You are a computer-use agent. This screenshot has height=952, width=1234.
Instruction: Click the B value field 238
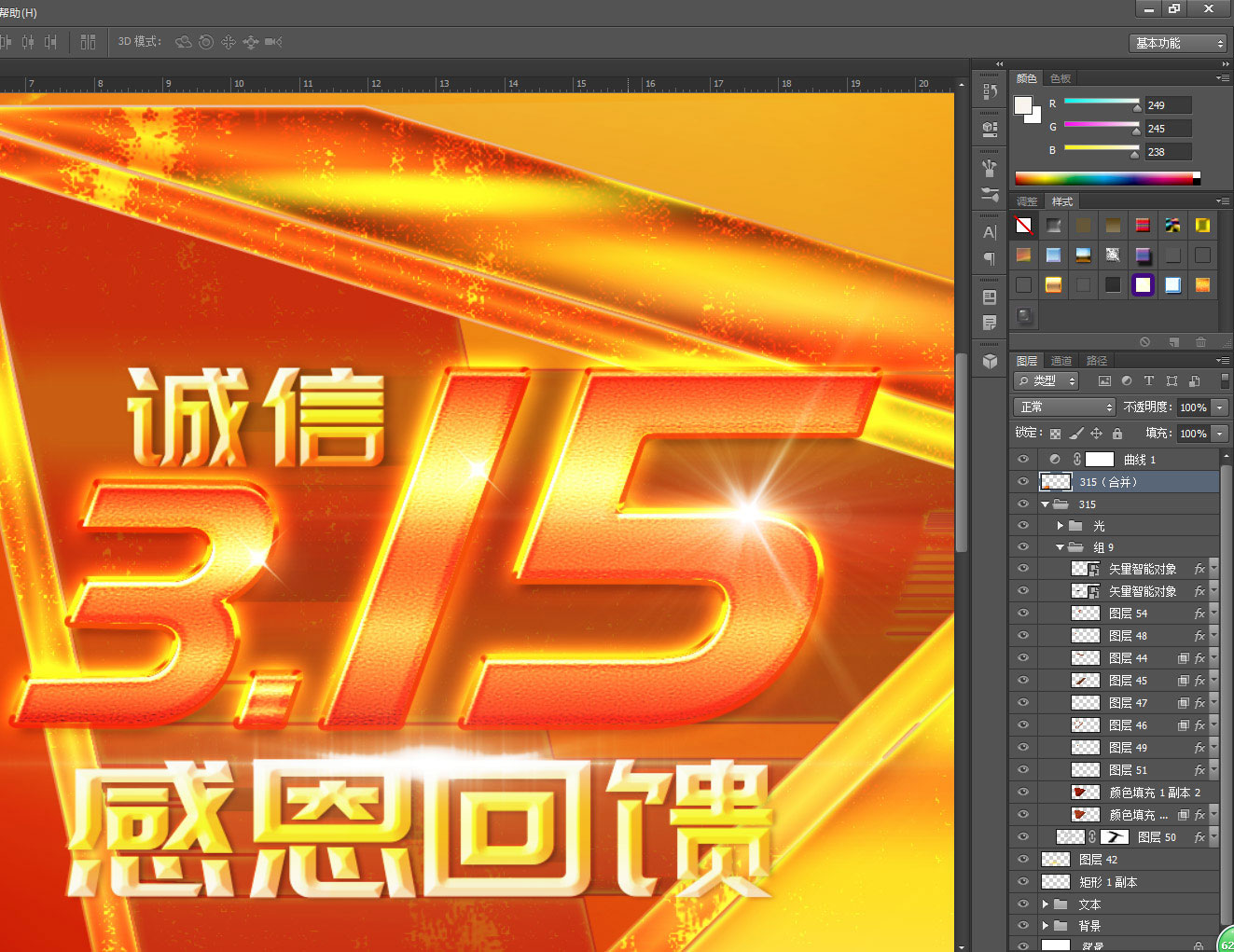pyautogui.click(x=1169, y=152)
